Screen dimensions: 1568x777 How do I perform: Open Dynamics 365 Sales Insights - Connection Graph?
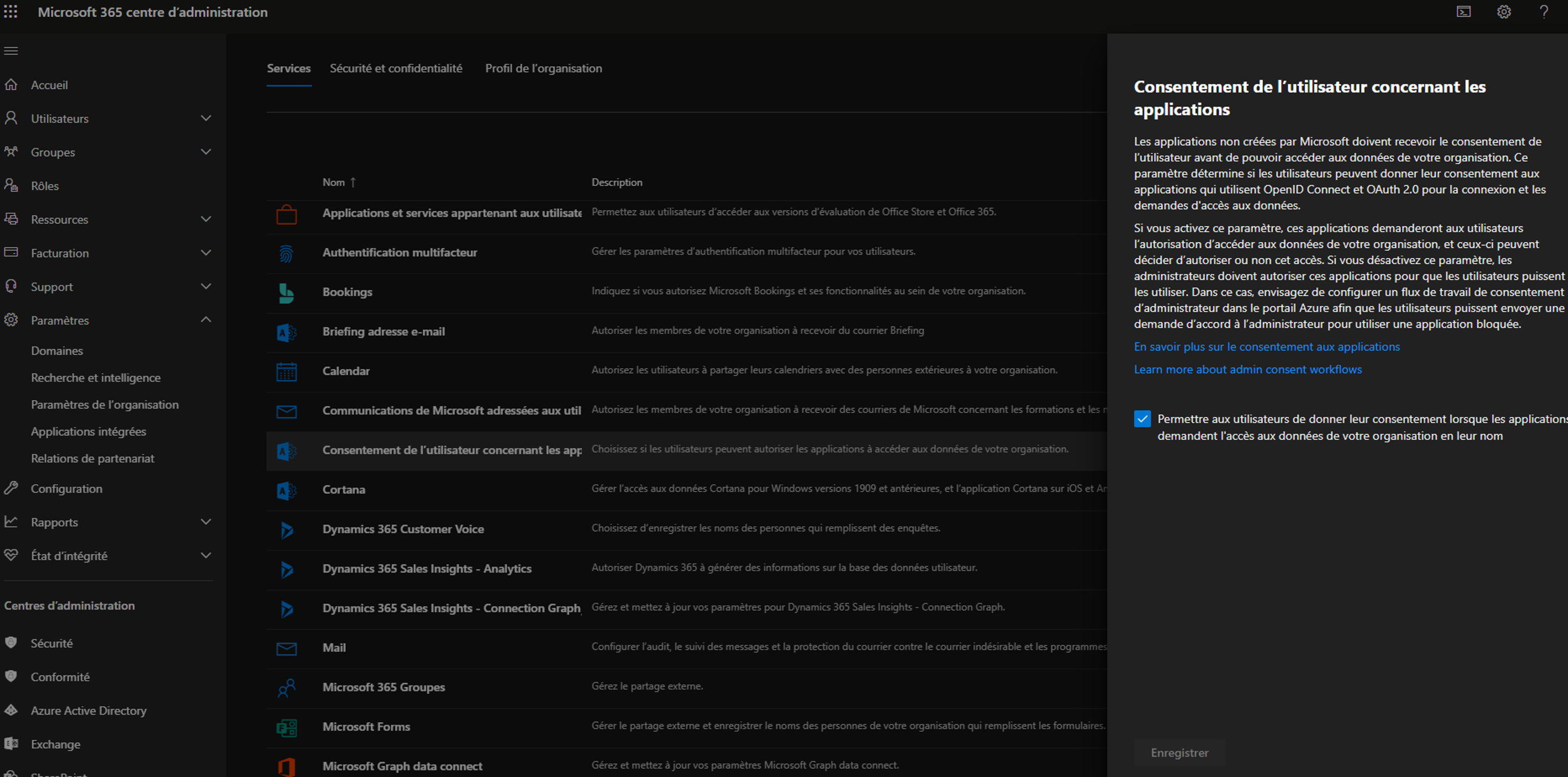click(687, 608)
